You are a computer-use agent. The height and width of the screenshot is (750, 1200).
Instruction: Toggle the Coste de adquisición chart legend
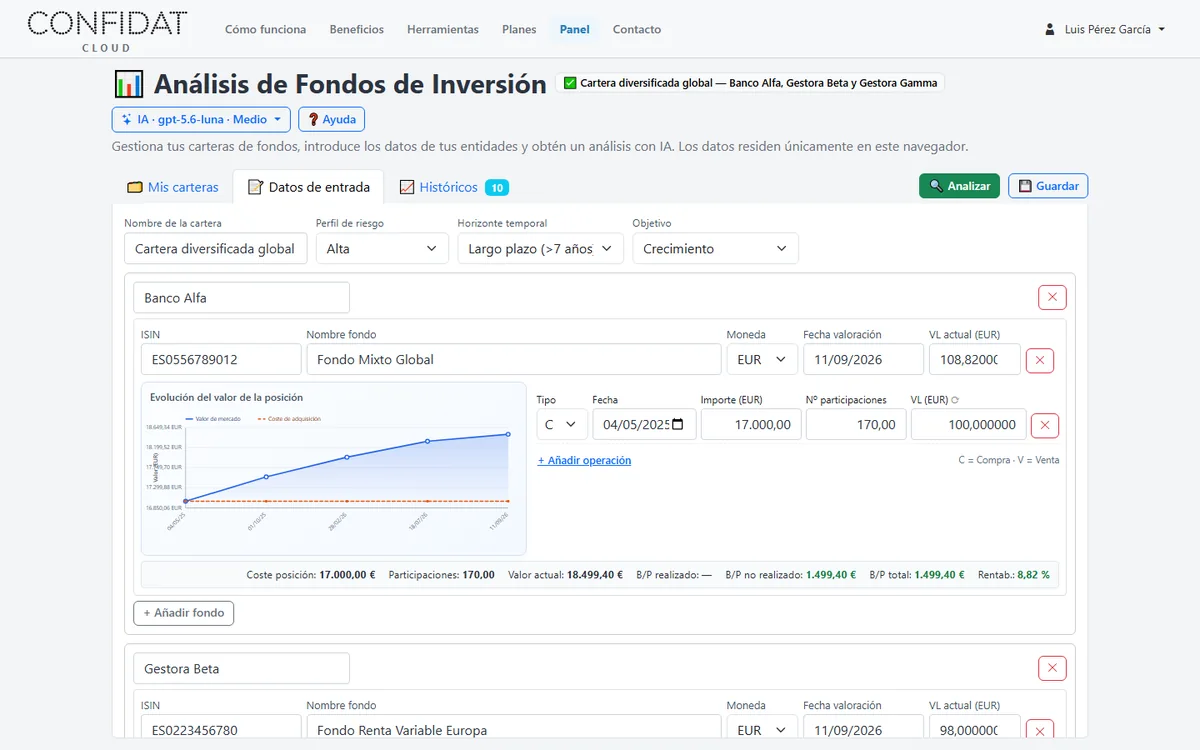pyautogui.click(x=290, y=418)
